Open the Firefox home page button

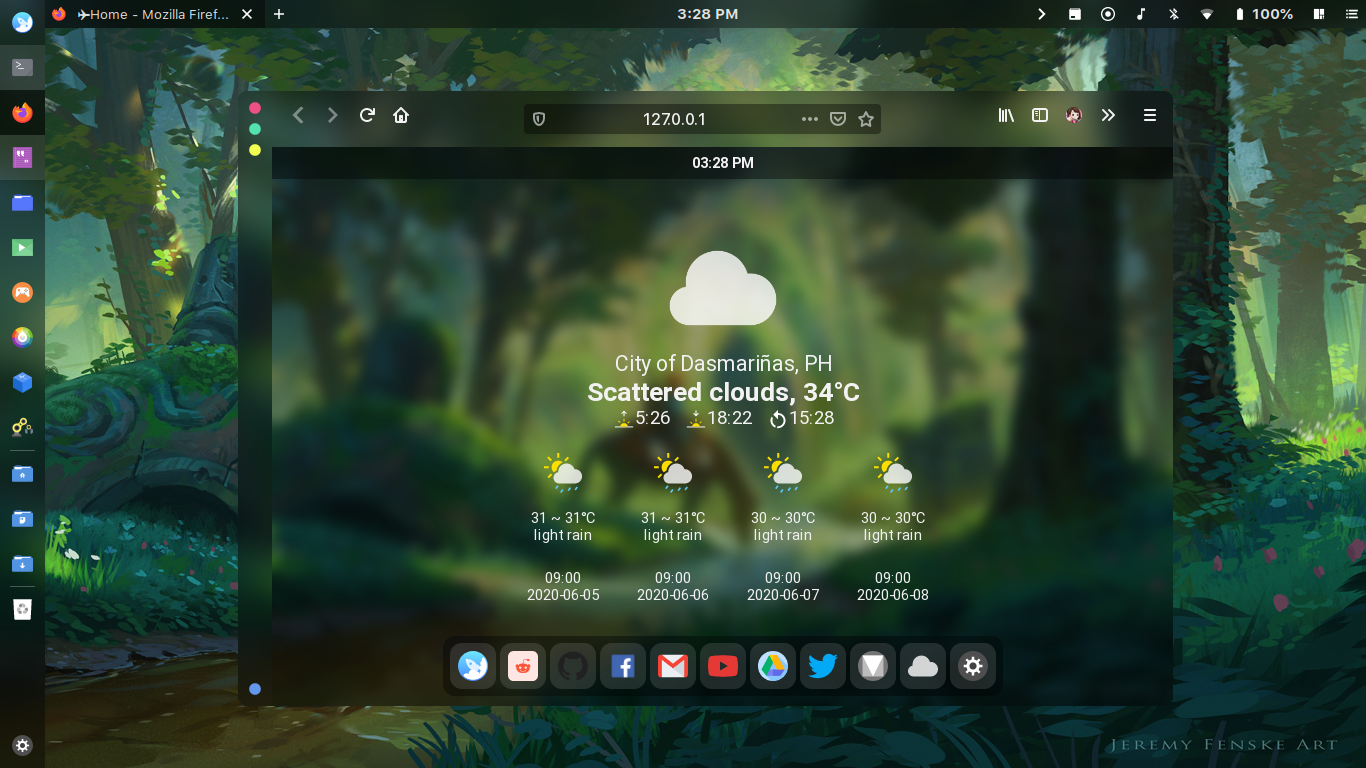tap(401, 115)
